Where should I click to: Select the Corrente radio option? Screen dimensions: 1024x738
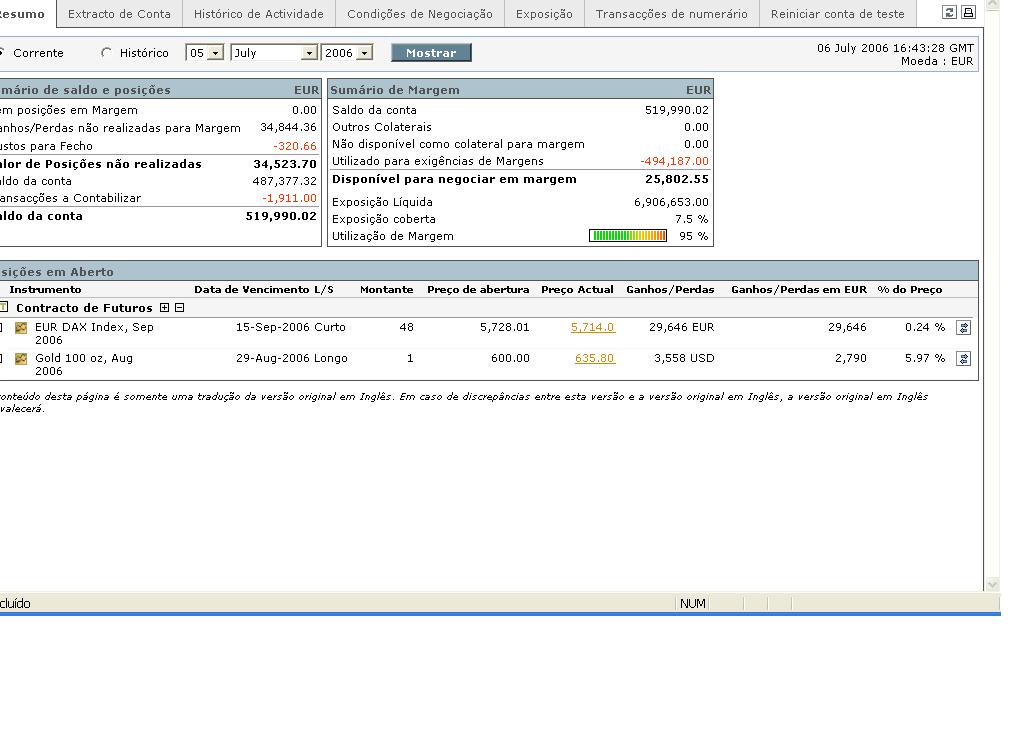click(2, 53)
